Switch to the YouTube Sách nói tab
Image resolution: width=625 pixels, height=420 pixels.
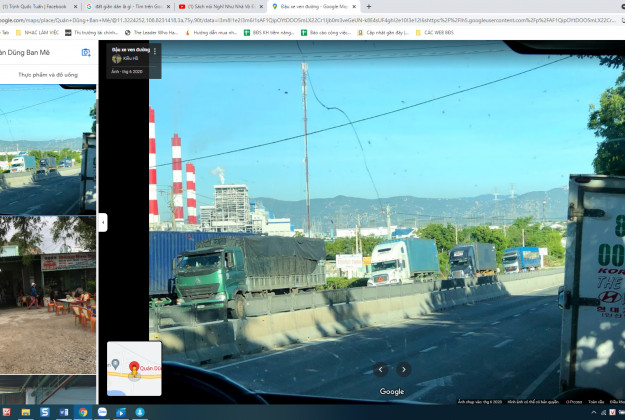pyautogui.click(x=221, y=6)
